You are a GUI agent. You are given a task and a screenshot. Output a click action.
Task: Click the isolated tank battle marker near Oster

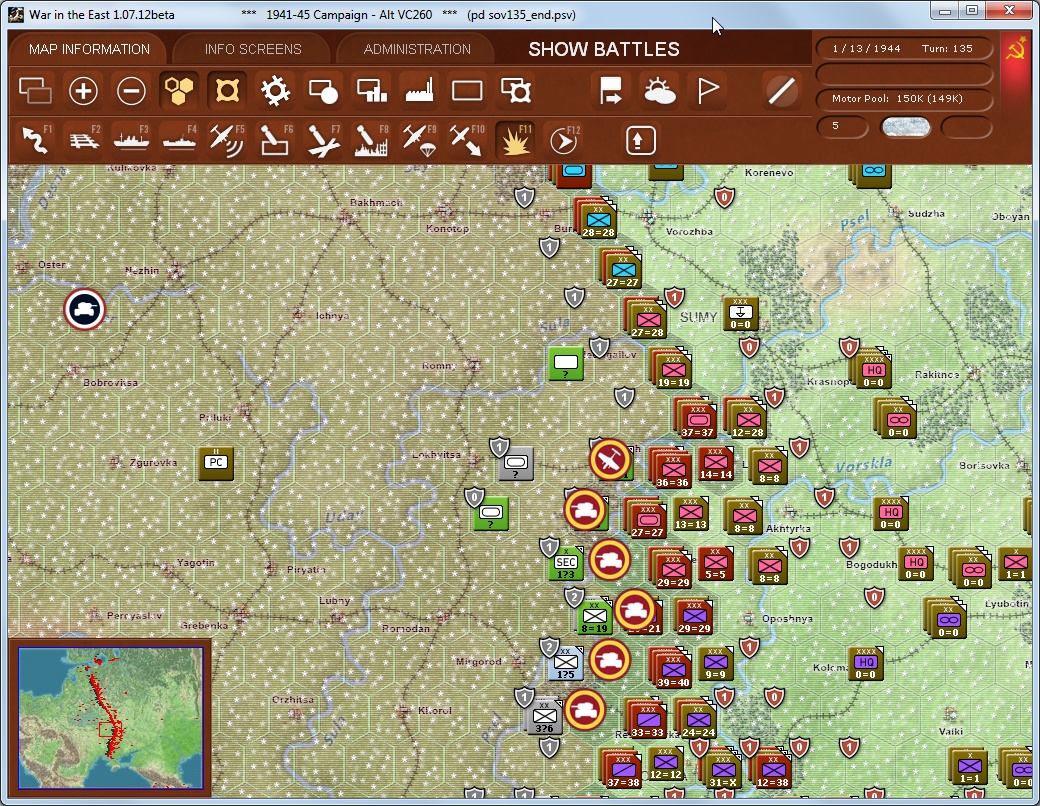coord(84,309)
